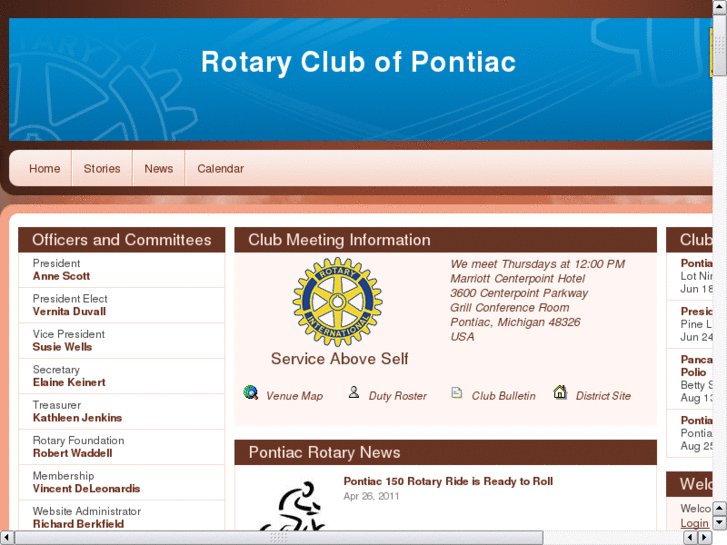Open the Home menu item
This screenshot has height=545, width=727.
tap(45, 168)
